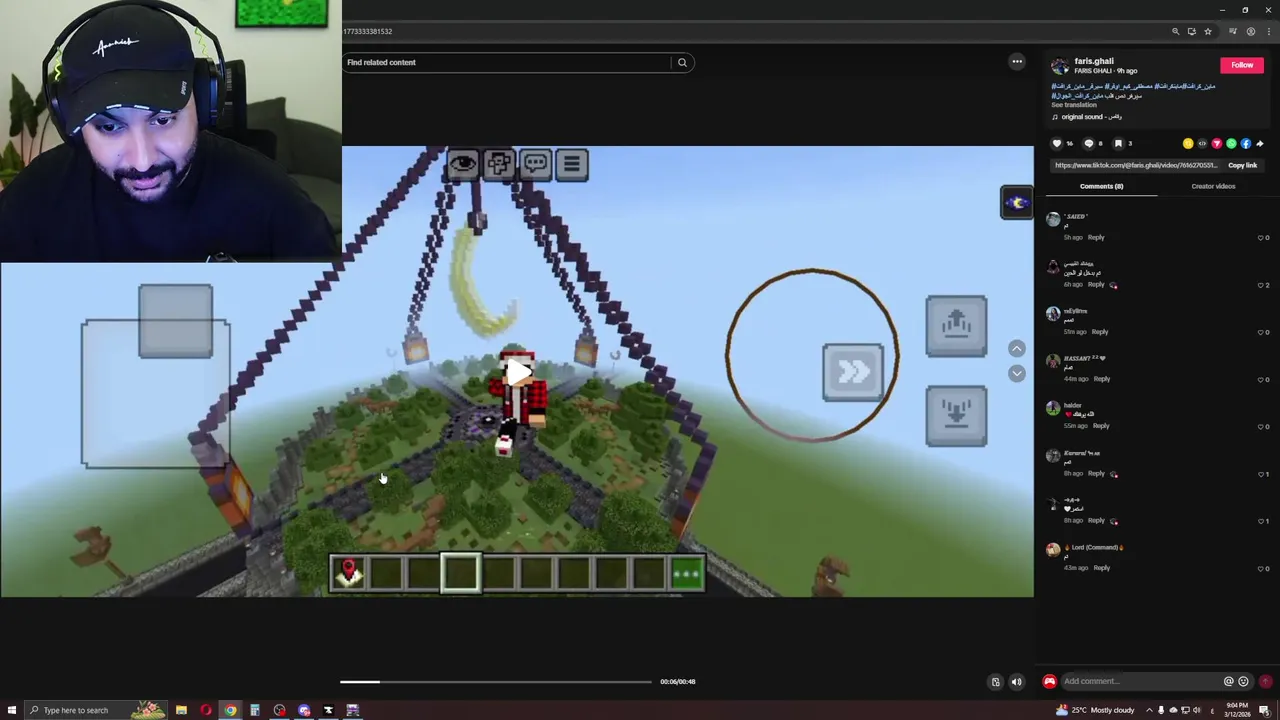Image resolution: width=1280 pixels, height=720 pixels.
Task: Click the Find related content search field
Action: tap(508, 62)
